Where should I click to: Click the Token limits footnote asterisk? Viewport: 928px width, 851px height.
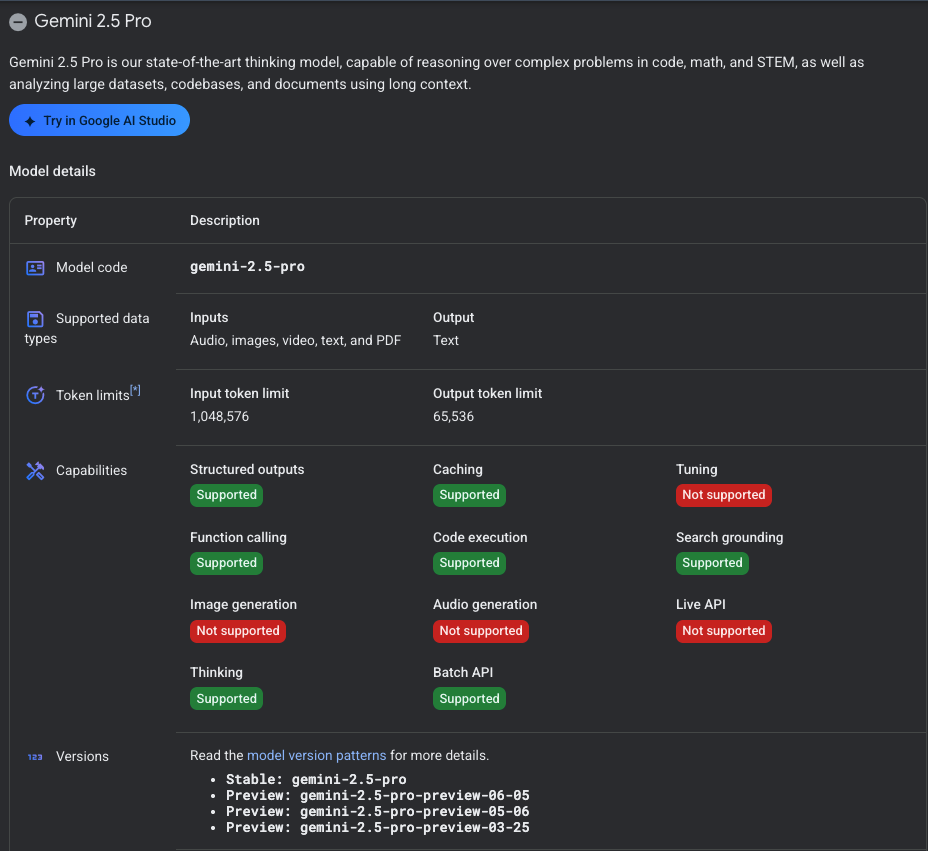tap(135, 391)
